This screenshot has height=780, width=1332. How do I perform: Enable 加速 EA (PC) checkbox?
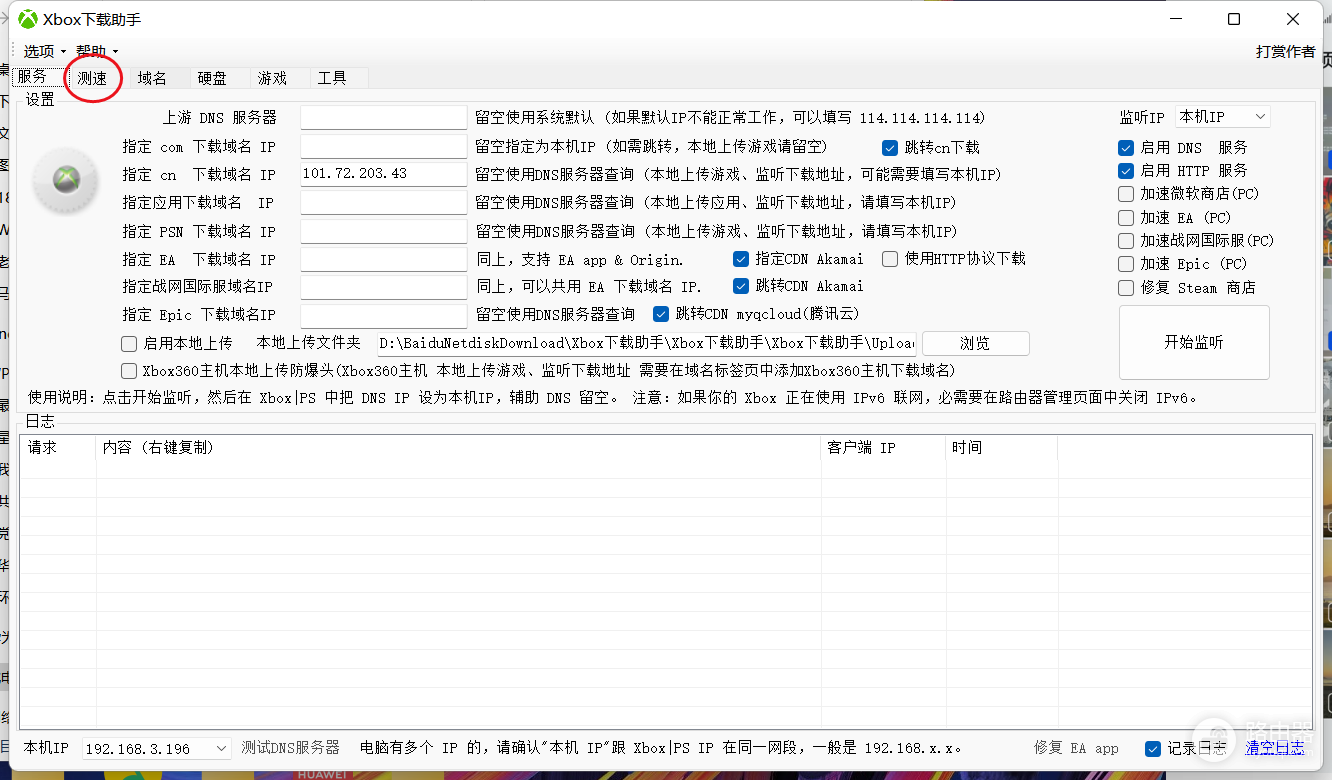point(1126,218)
